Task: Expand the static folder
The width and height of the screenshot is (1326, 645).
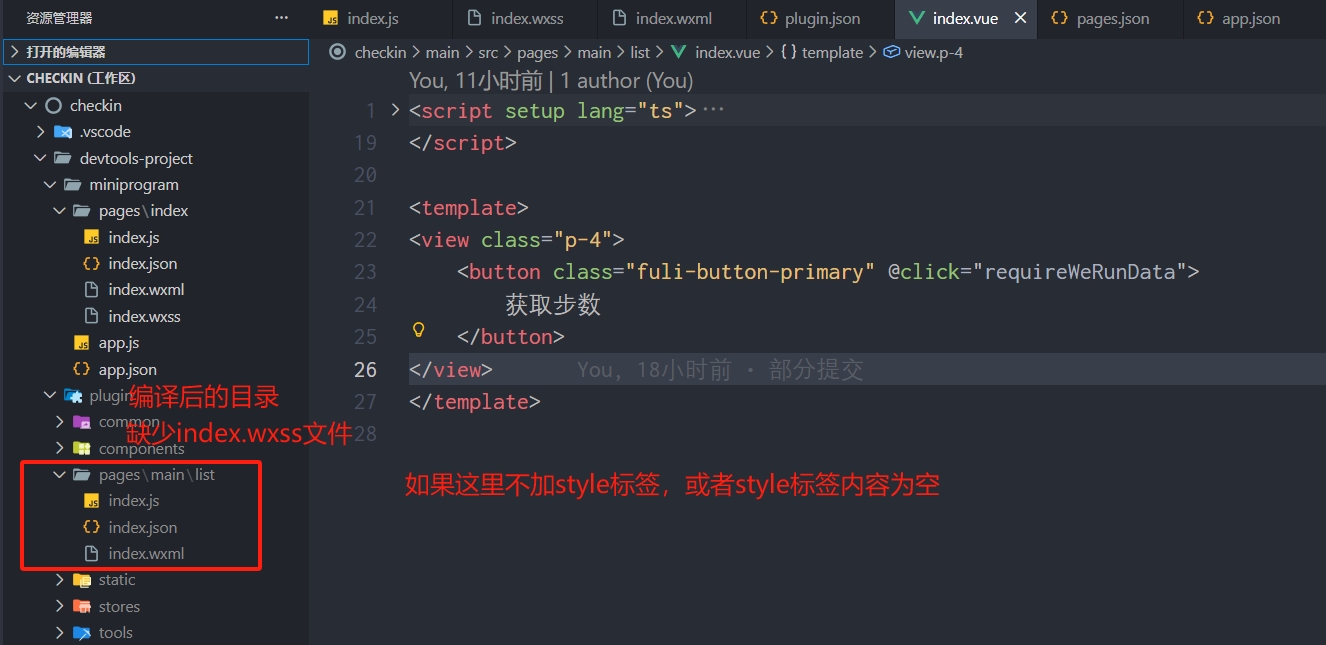Action: click(116, 580)
